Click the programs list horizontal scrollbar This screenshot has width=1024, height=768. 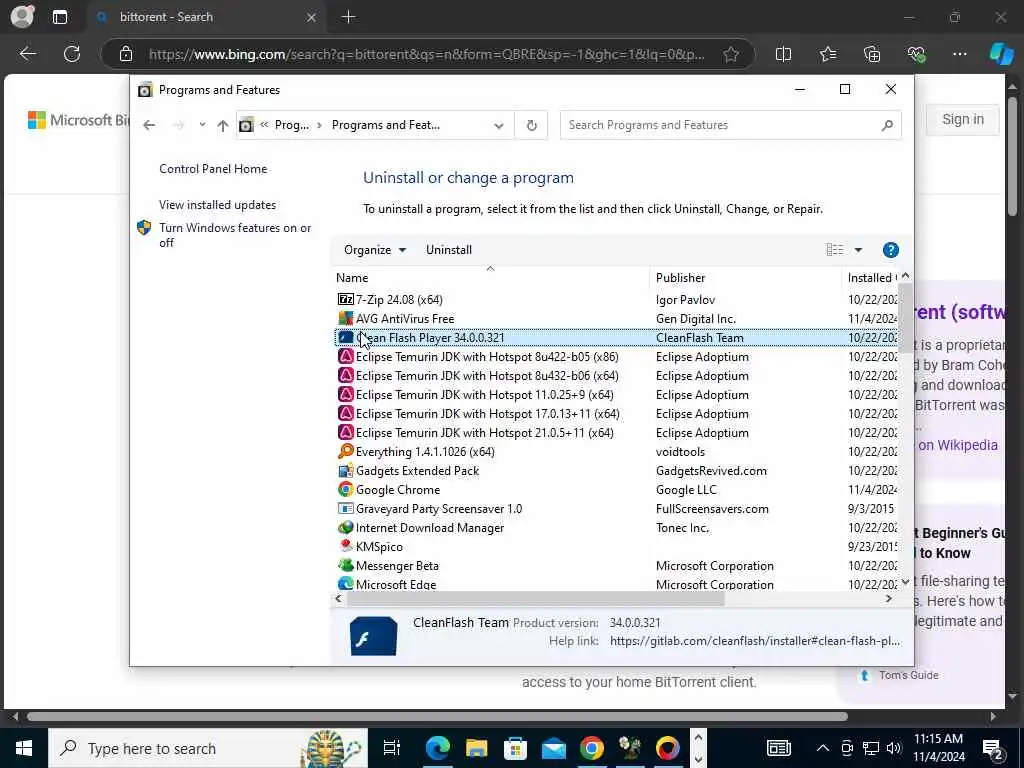[536, 599]
